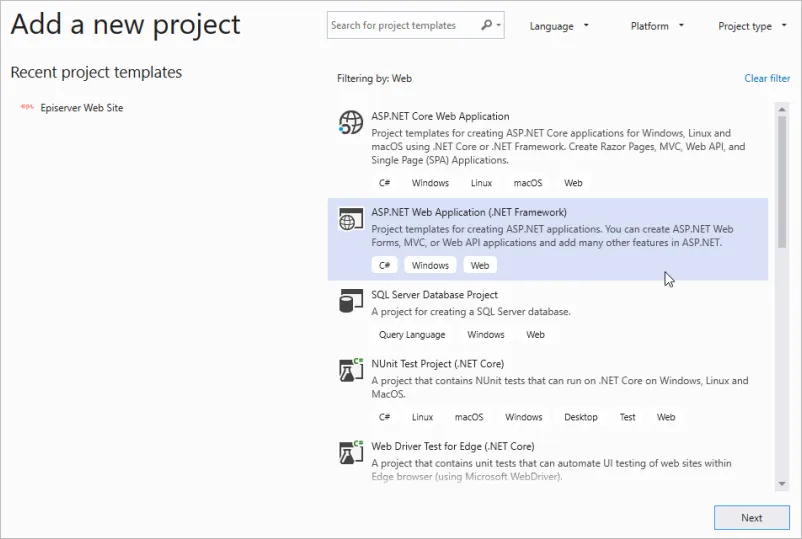
Task: Expand the search options arrow beside magnifier
Action: click(x=499, y=25)
